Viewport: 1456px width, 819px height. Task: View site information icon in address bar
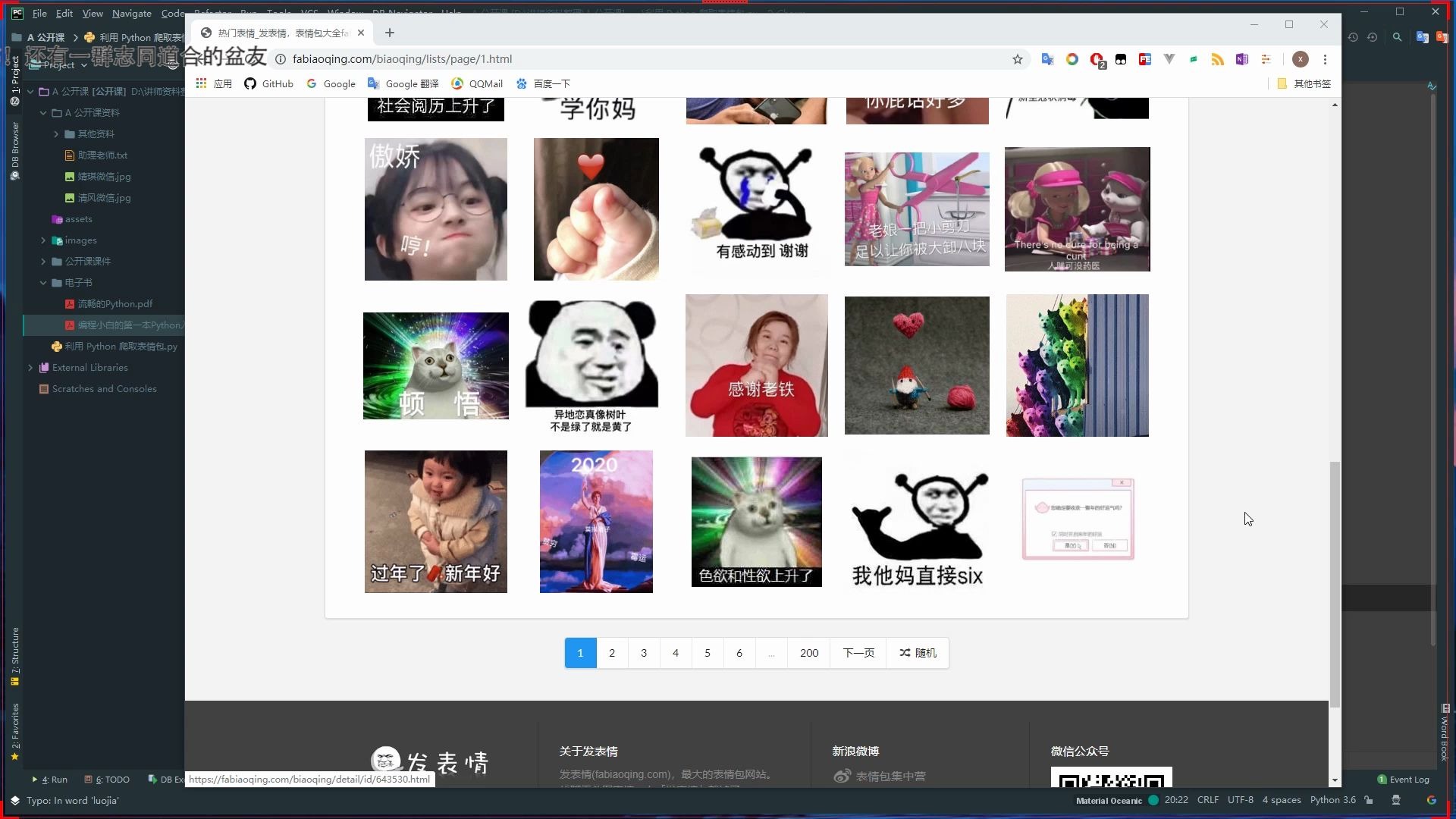280,59
